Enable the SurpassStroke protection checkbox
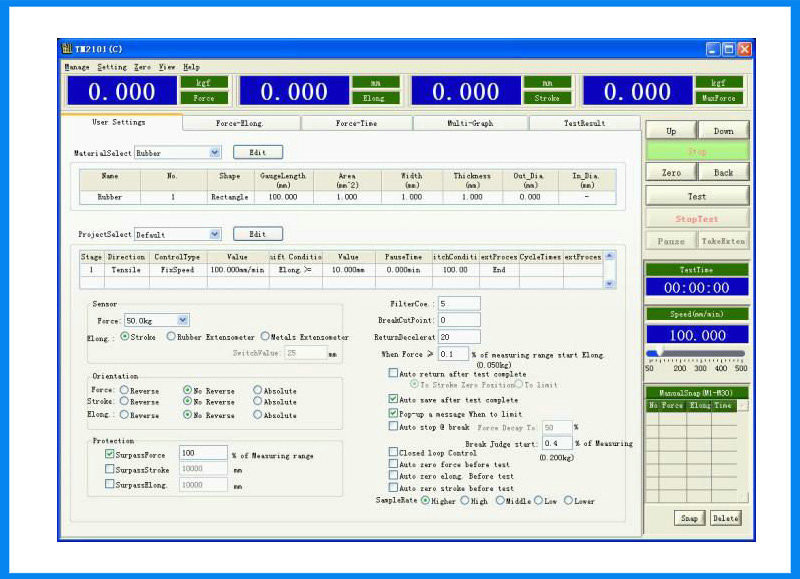The height and width of the screenshot is (579, 800). click(x=110, y=469)
